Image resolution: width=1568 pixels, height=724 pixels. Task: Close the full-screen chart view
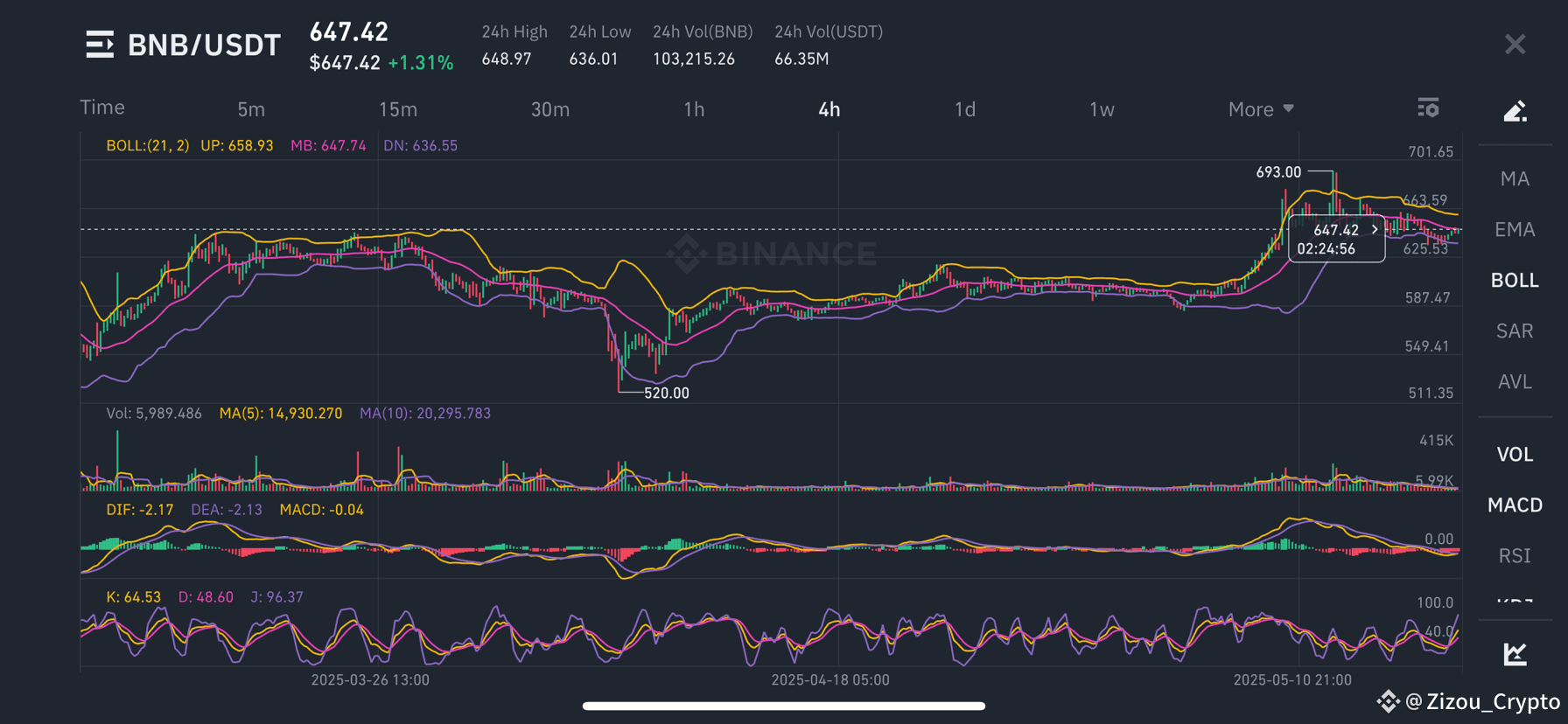tap(1515, 45)
